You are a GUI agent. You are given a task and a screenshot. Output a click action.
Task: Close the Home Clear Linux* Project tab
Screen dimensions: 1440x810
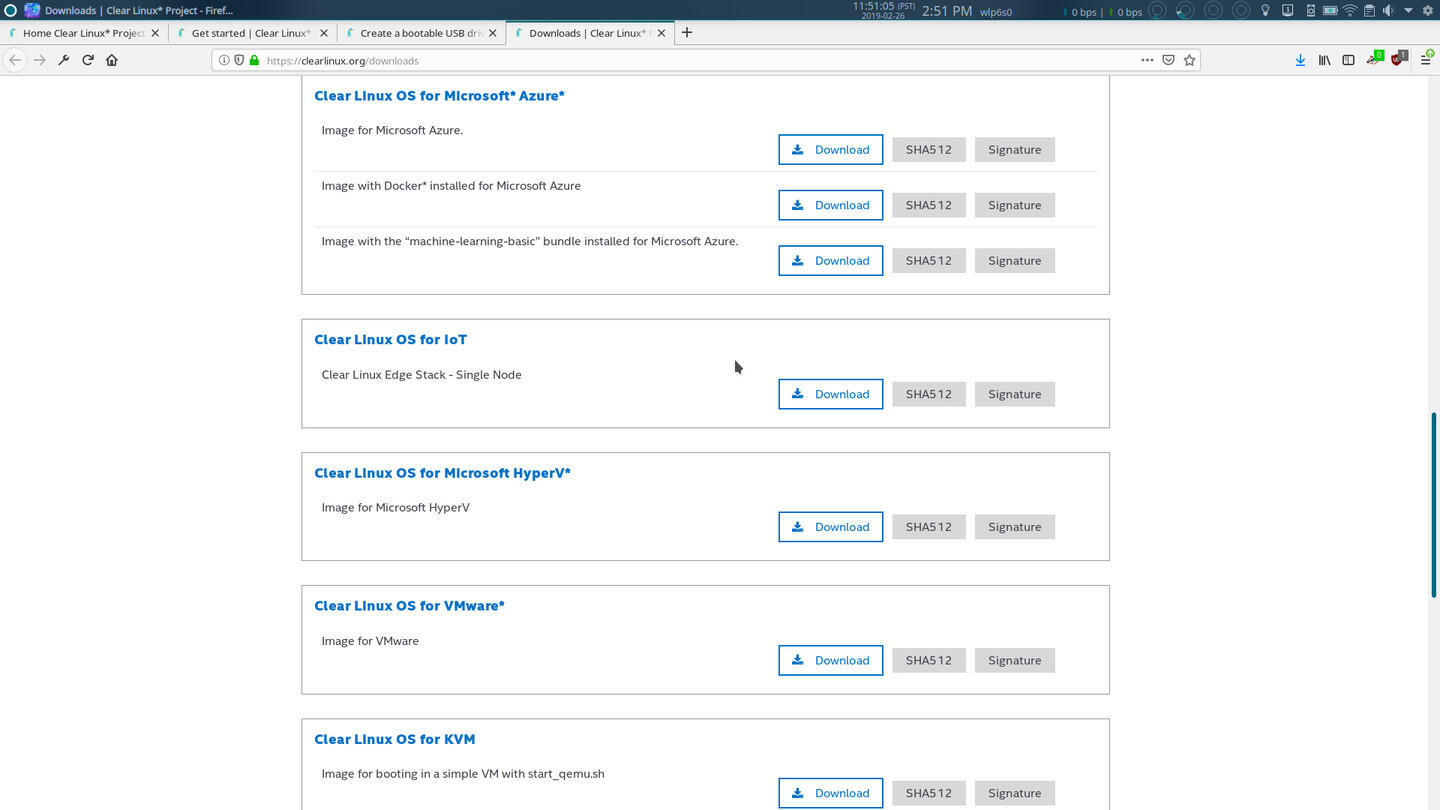[155, 33]
